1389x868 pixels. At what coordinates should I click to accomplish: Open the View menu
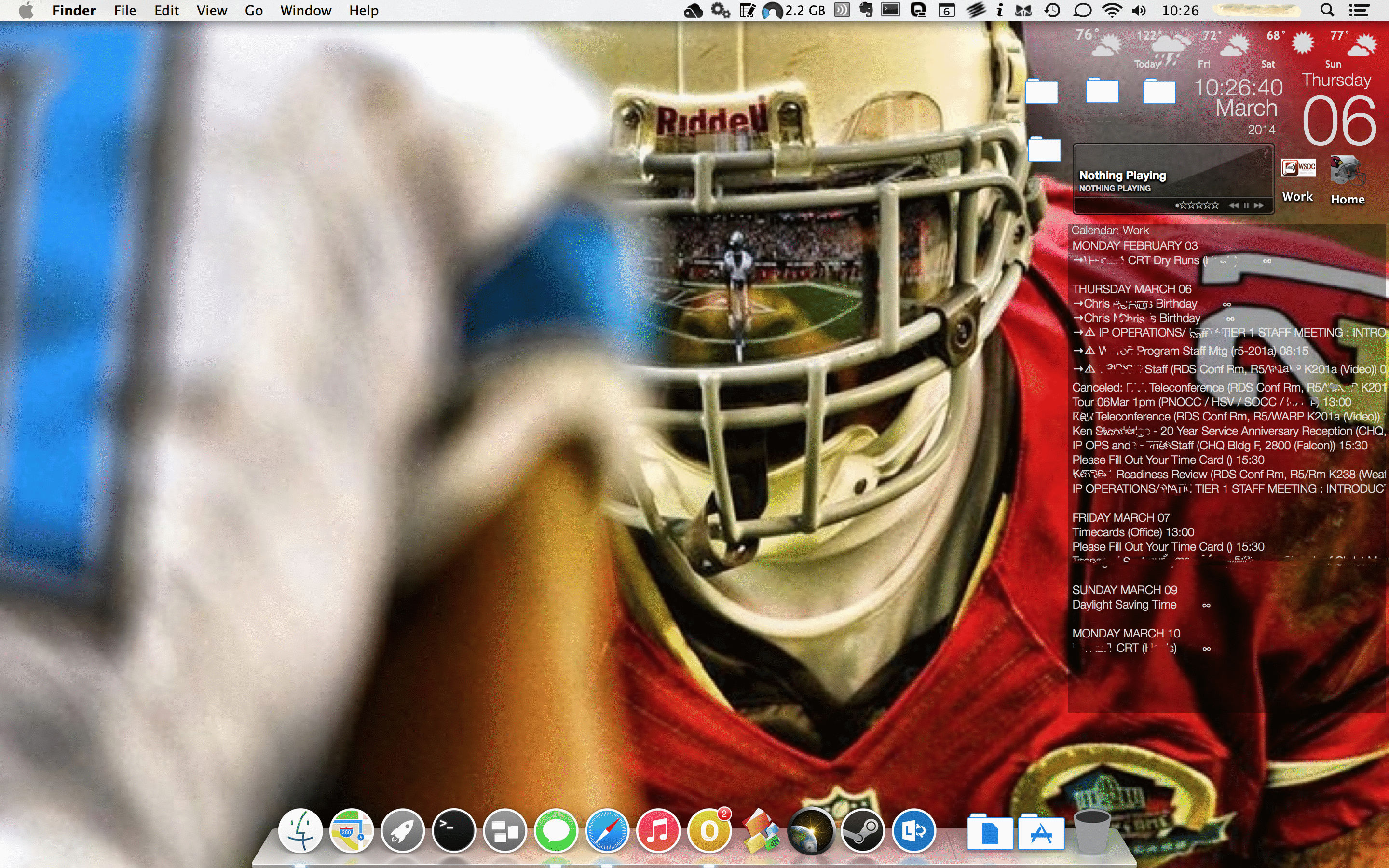pyautogui.click(x=212, y=10)
